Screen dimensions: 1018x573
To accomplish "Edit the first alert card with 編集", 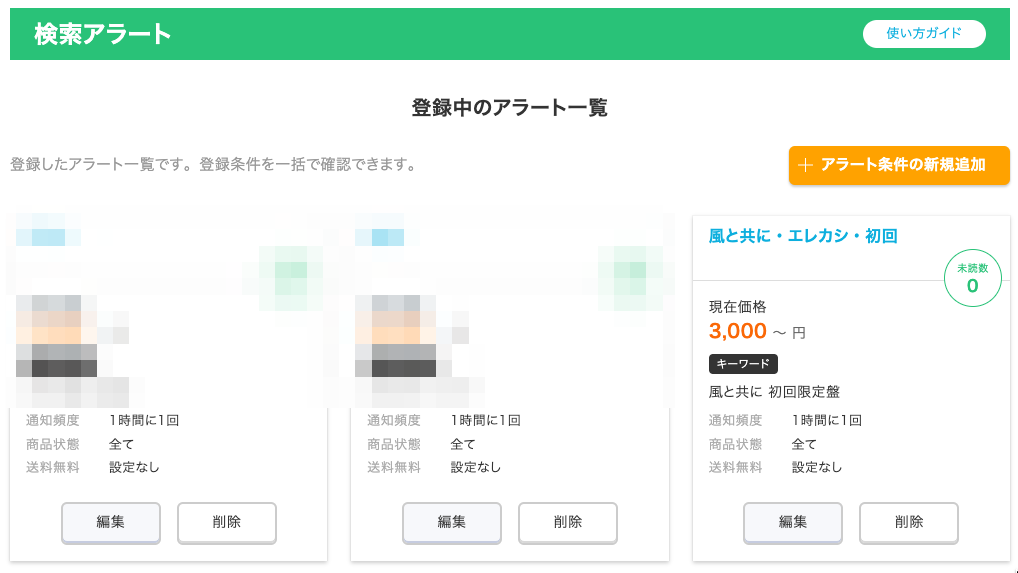I will pyautogui.click(x=110, y=522).
